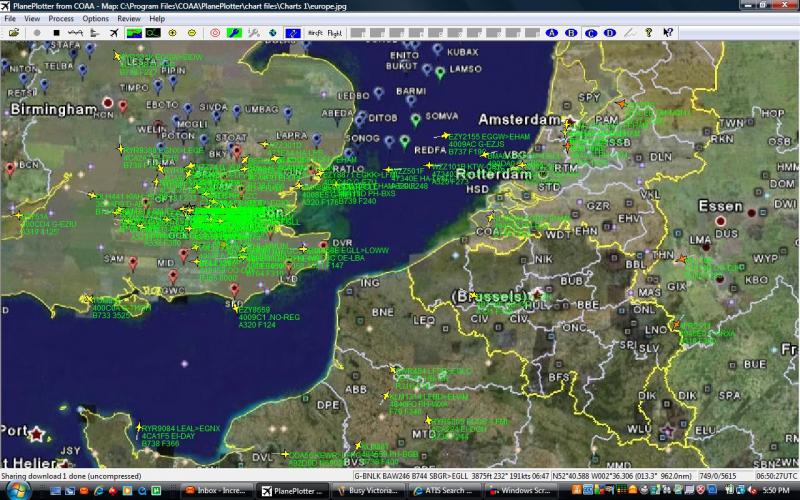Switch to Busy Victoria taskbar button

pyautogui.click(x=368, y=491)
